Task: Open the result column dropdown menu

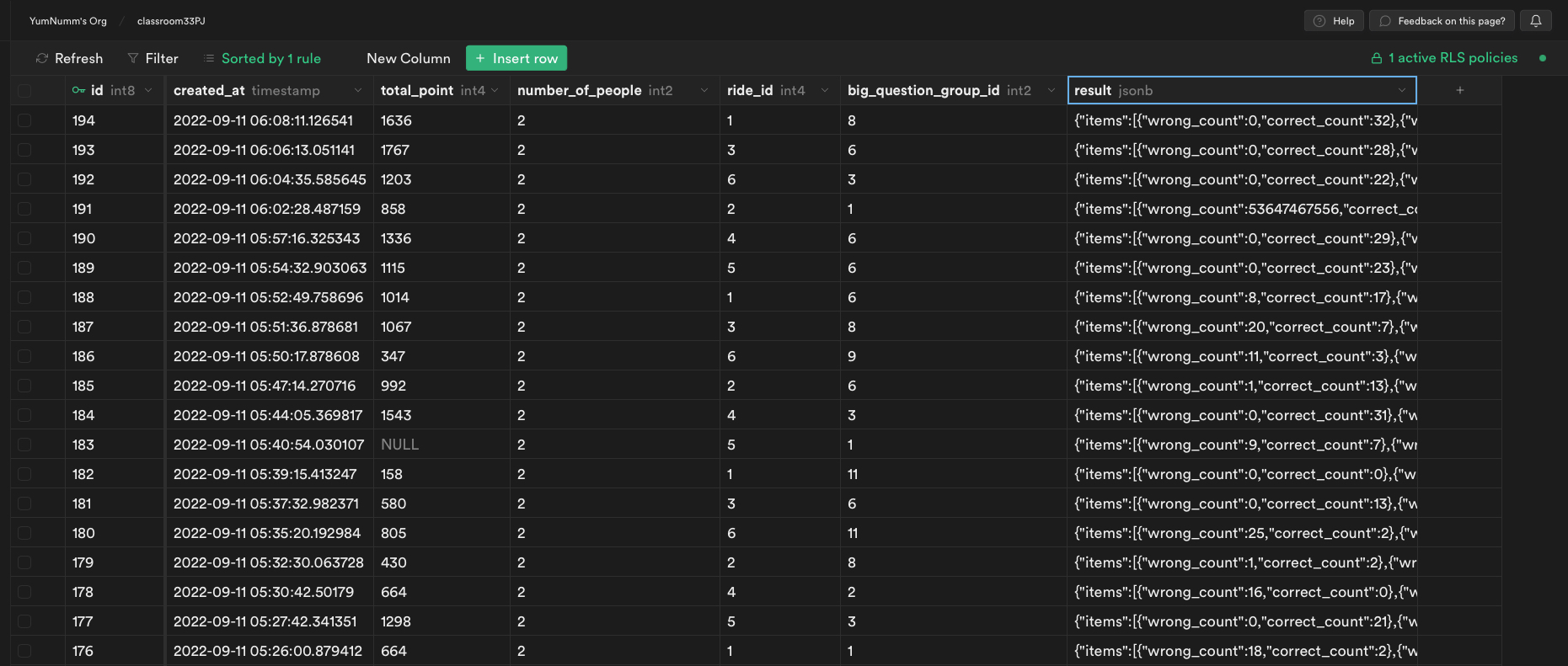Action: coord(1402,90)
